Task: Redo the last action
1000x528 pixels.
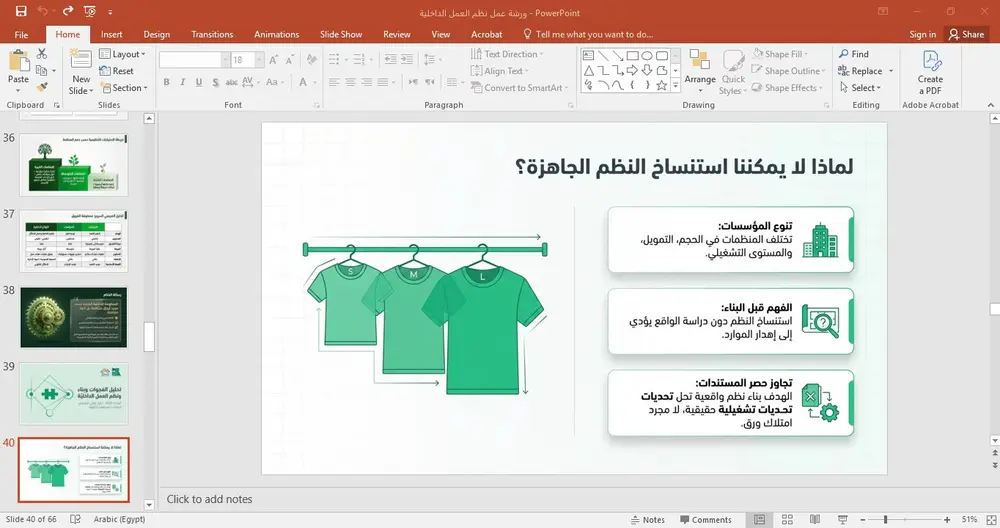Action: [67, 11]
